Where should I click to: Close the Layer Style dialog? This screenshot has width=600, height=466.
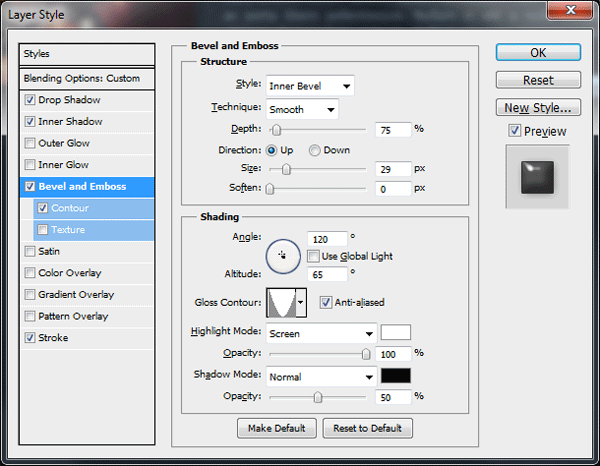click(x=570, y=10)
